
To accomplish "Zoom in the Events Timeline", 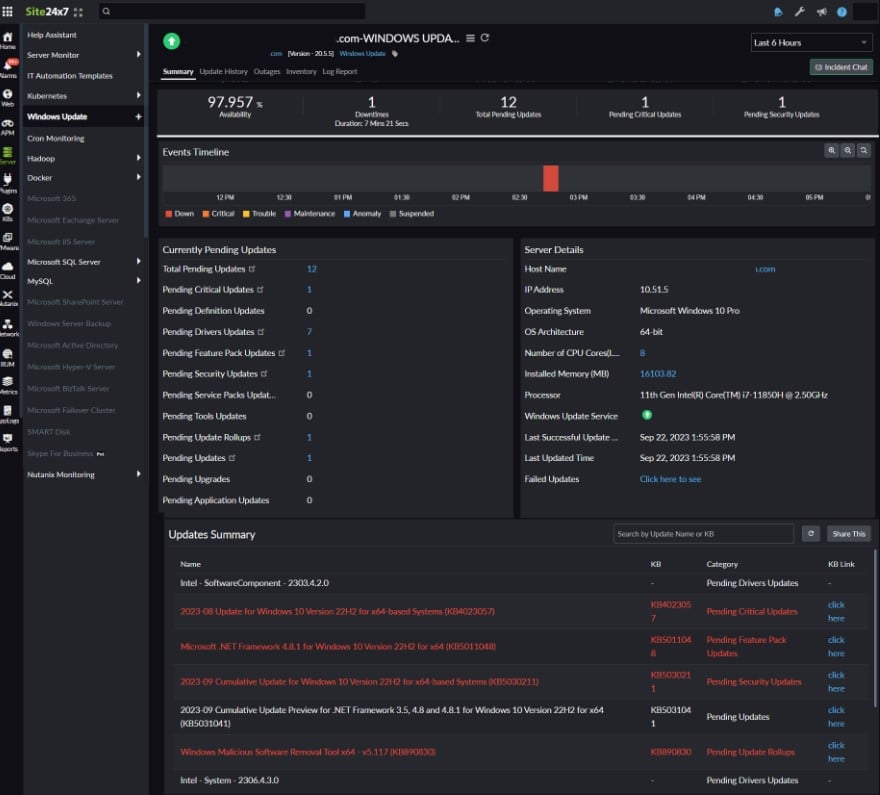I will tap(832, 150).
